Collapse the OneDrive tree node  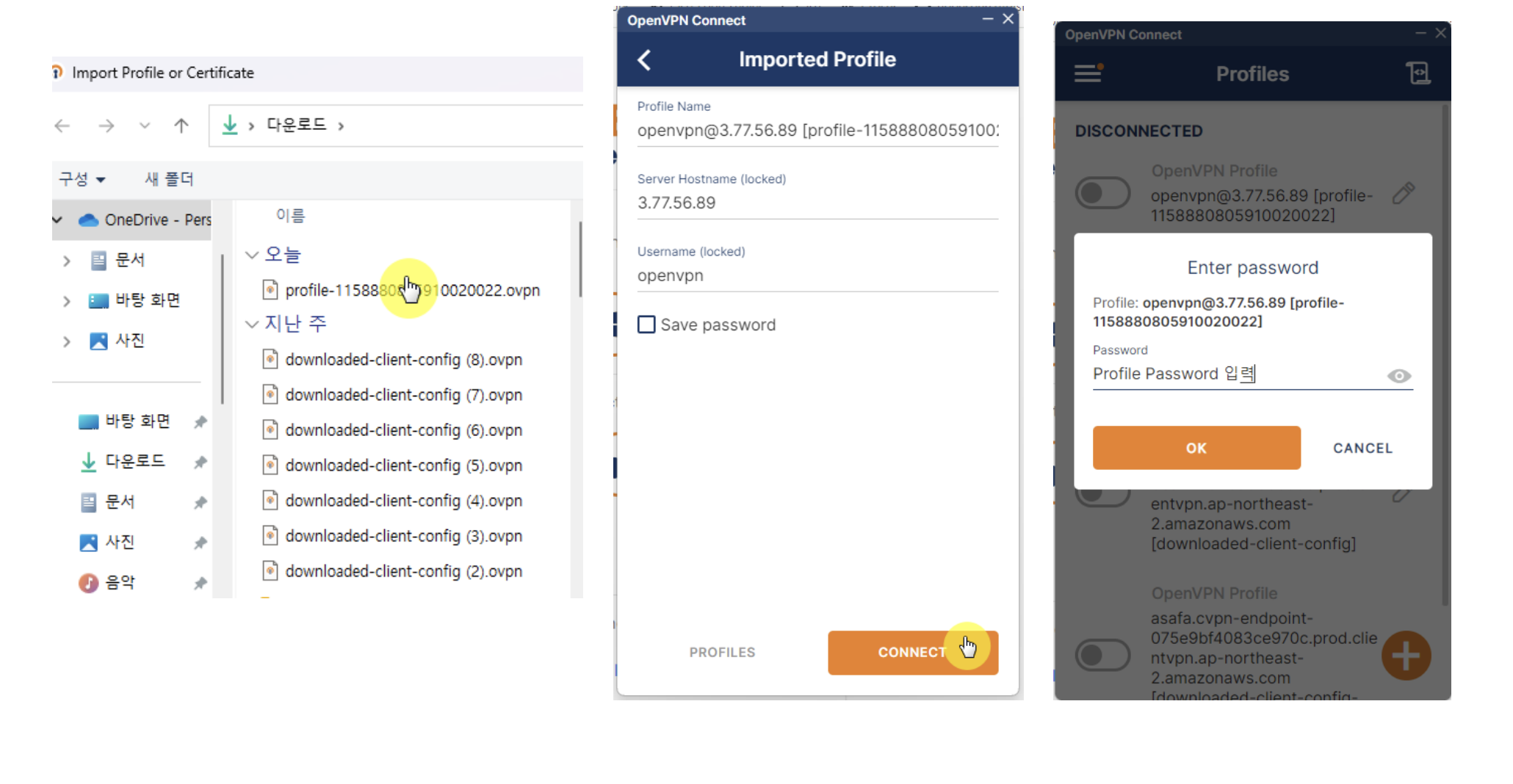57,219
